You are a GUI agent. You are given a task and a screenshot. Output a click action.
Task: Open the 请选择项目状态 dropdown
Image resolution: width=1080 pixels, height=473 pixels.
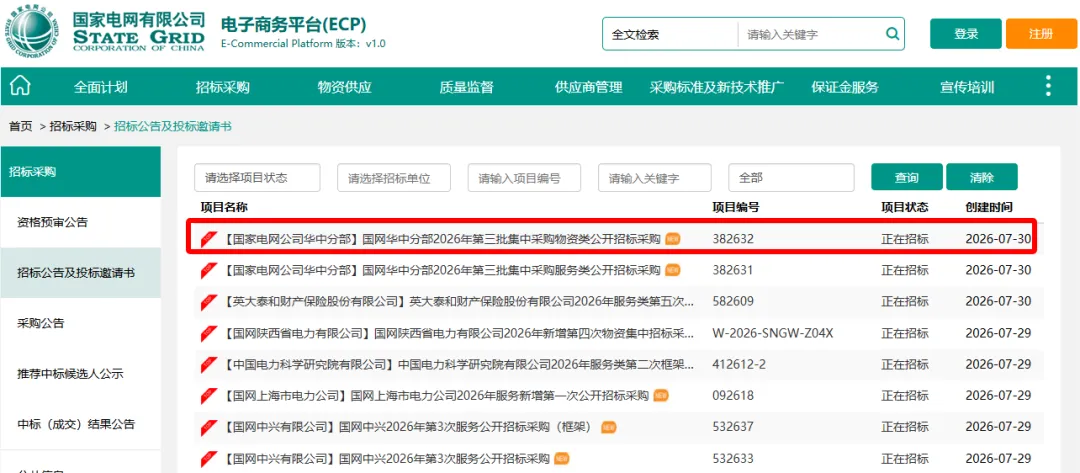pos(257,178)
